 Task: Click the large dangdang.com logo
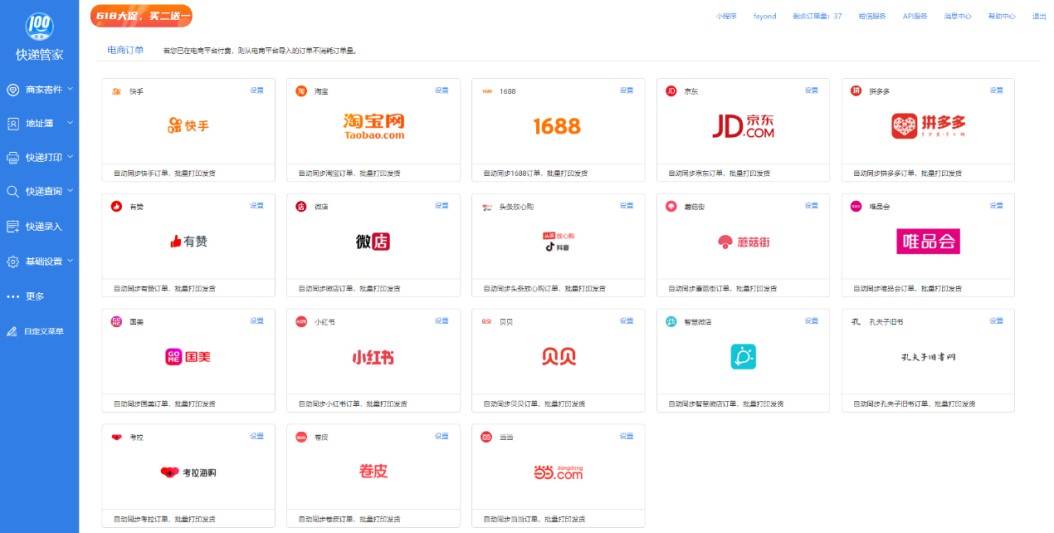(559, 473)
